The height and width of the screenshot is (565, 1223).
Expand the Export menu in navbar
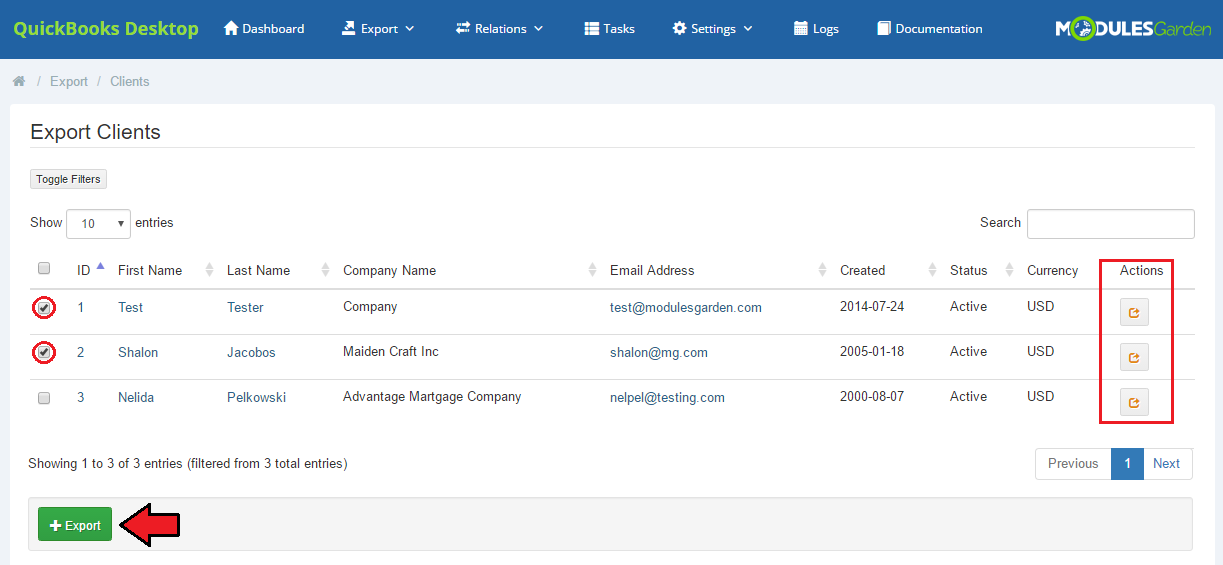coord(377,29)
